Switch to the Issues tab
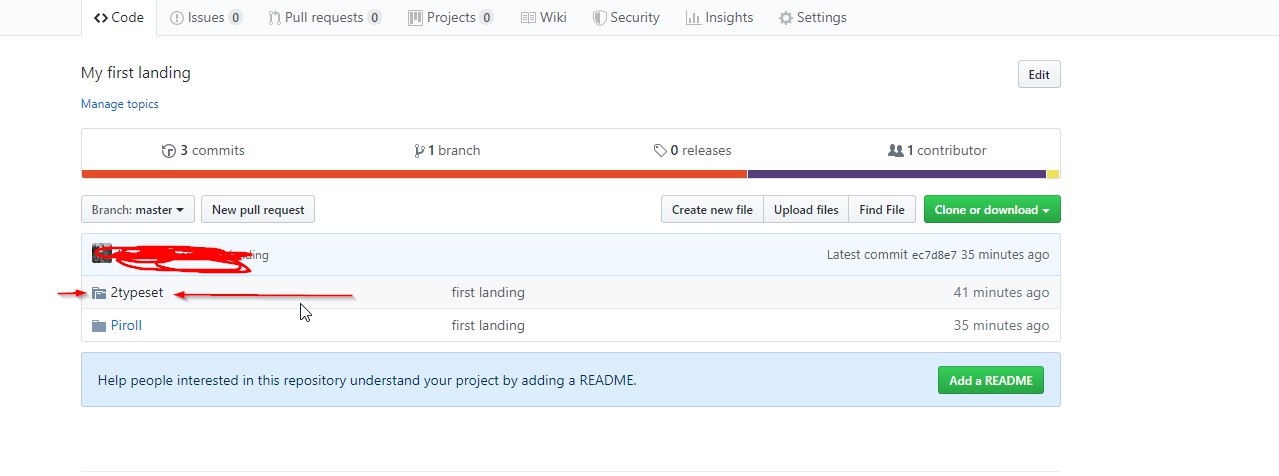 [205, 17]
